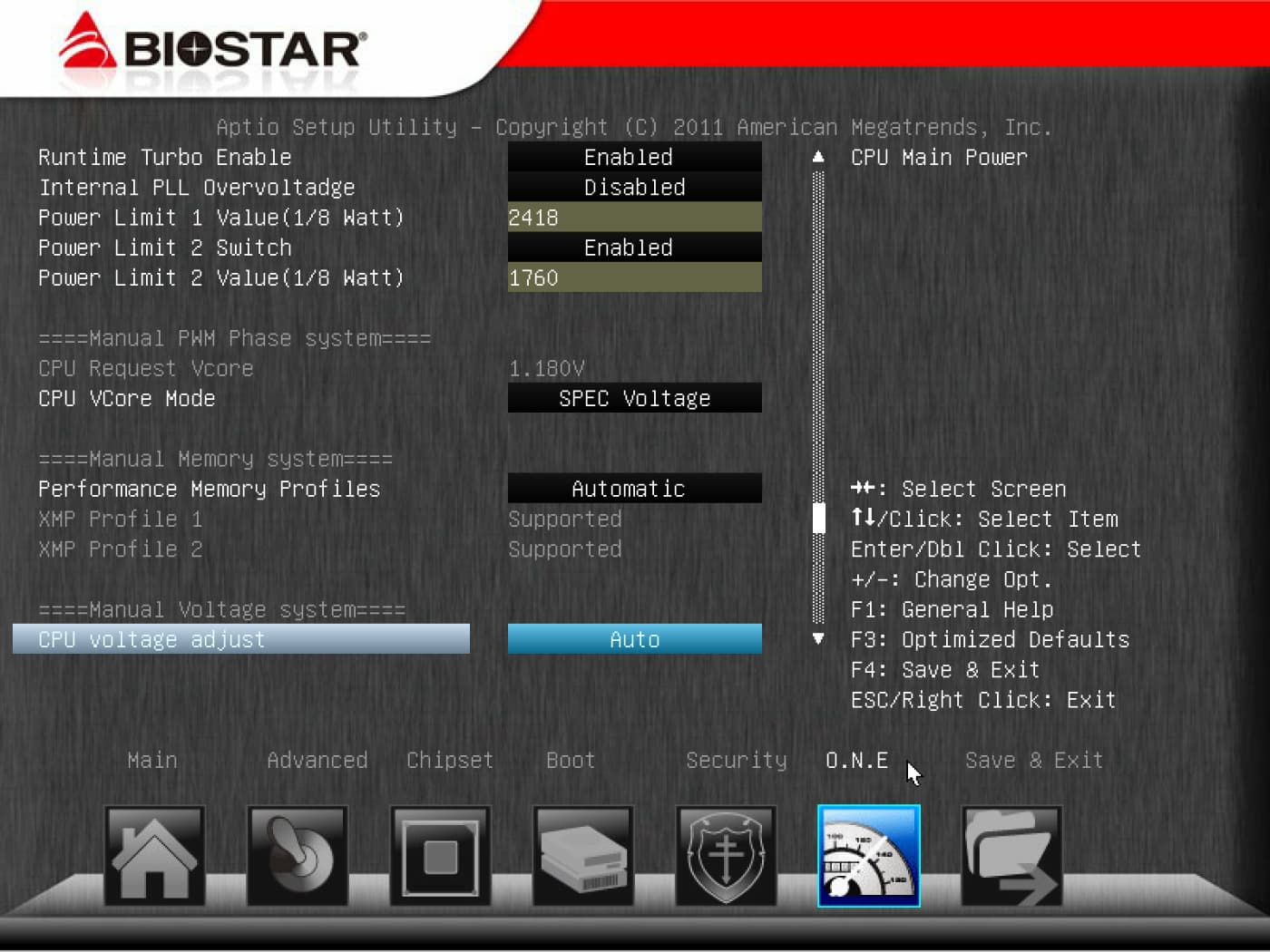Viewport: 1270px width, 952px height.
Task: Select the CPU VCore Mode label
Action: coord(127,398)
